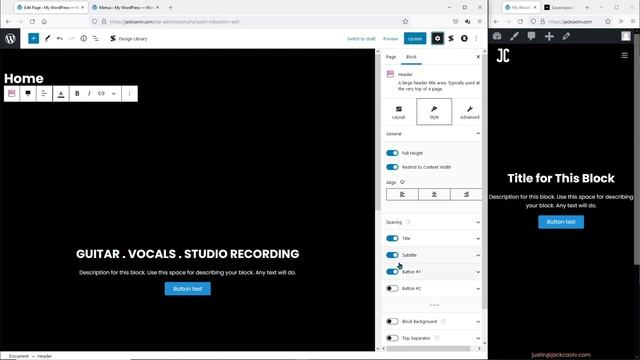Viewport: 640px width, 360px height.
Task: Change the text alignment in block toolbar
Action: pos(44,93)
